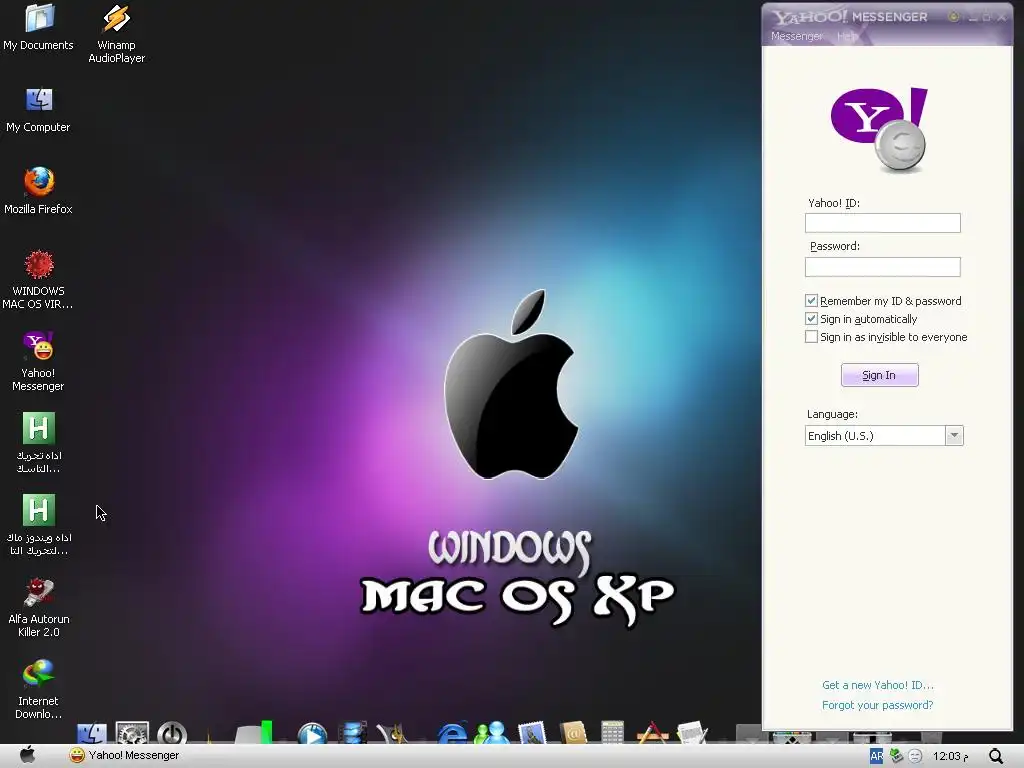The width and height of the screenshot is (1024, 768).
Task: Select the lower green H desktop icon
Action: (x=39, y=525)
